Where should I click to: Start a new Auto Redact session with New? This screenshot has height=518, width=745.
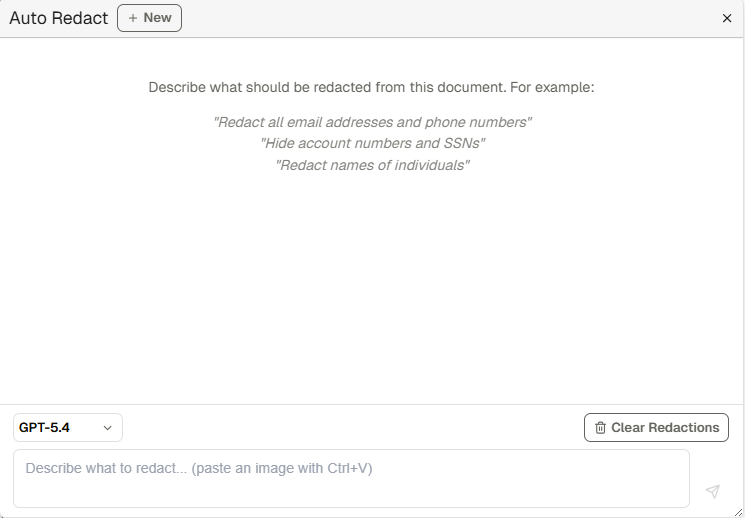(x=150, y=18)
